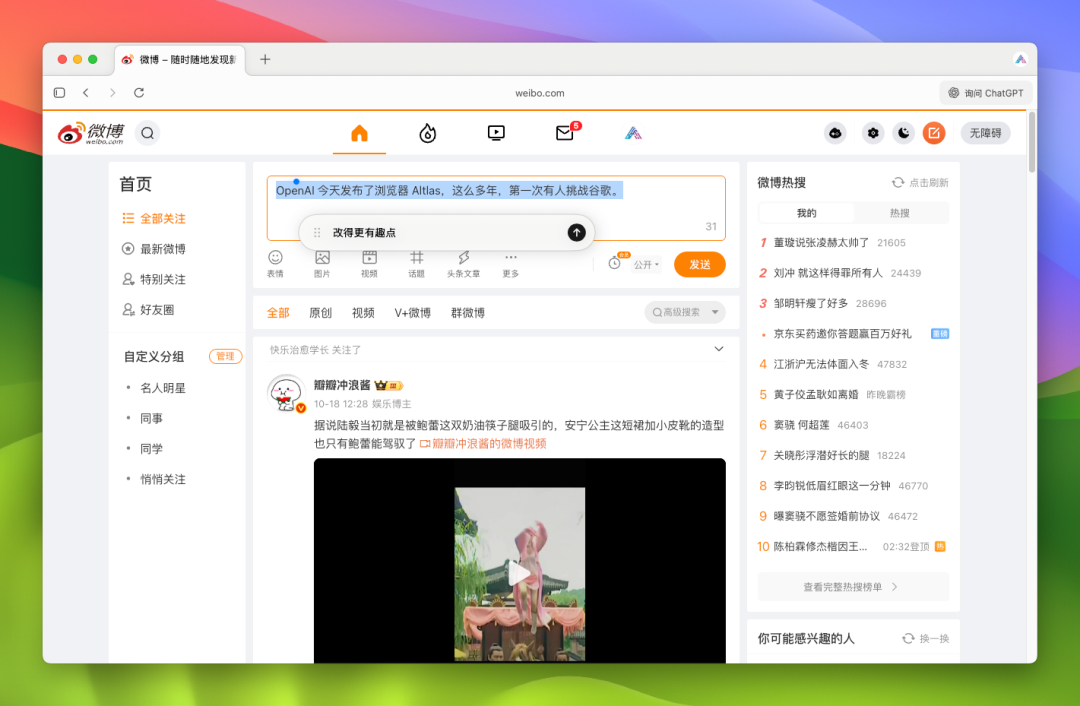Click the 发送 send button

click(x=699, y=264)
